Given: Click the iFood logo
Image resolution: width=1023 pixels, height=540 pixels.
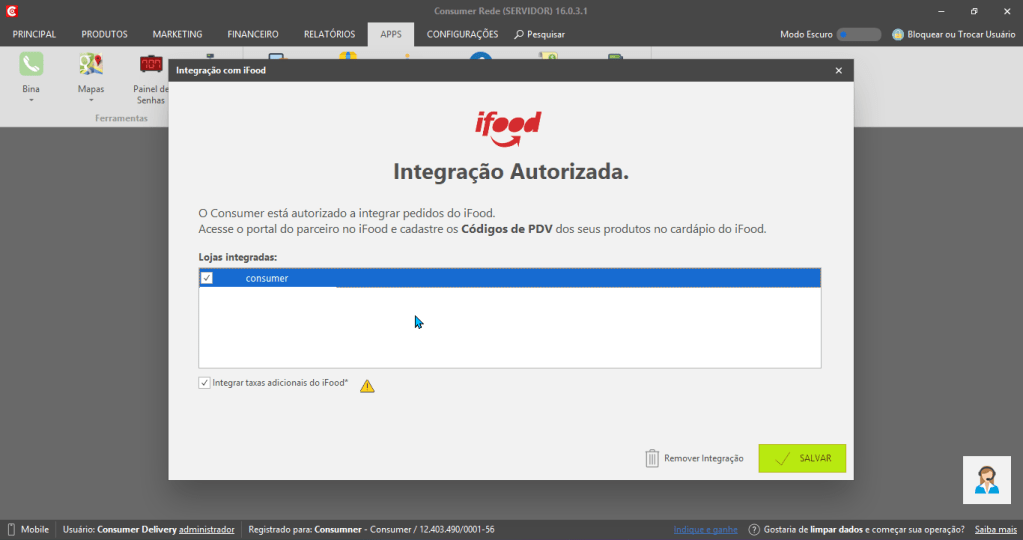Looking at the screenshot, I should 508,128.
